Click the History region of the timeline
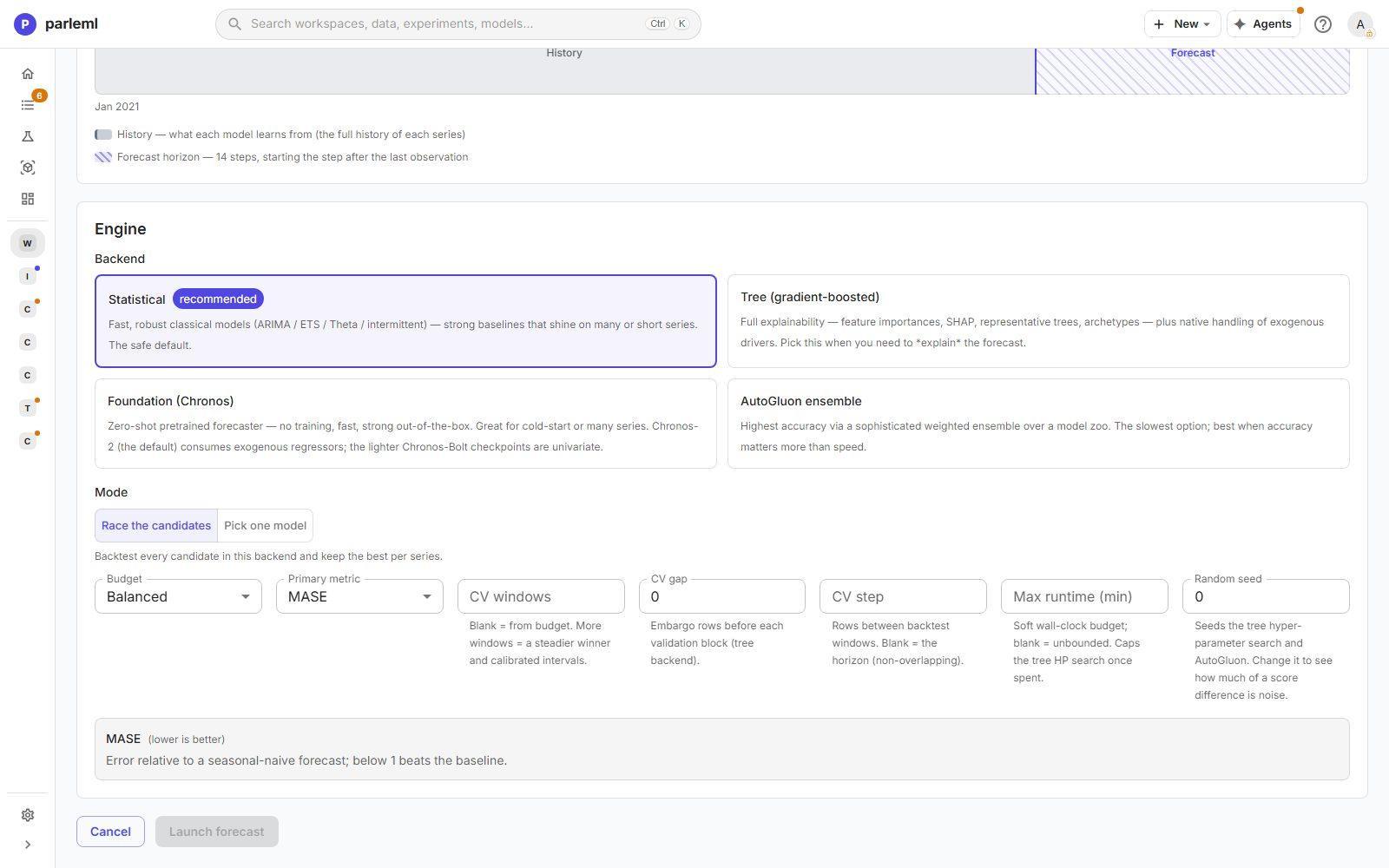 click(564, 70)
